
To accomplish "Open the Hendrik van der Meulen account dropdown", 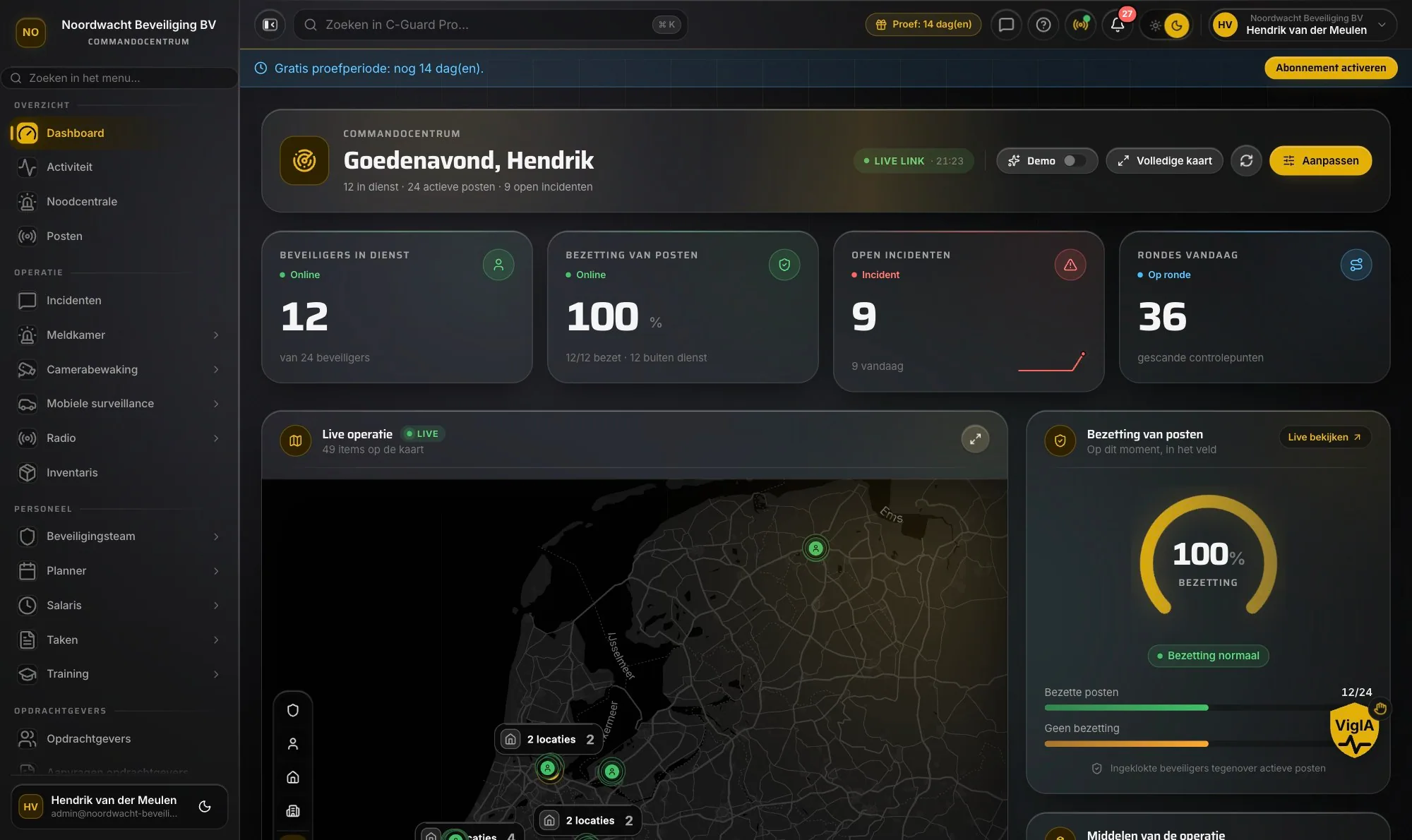I will [1303, 25].
